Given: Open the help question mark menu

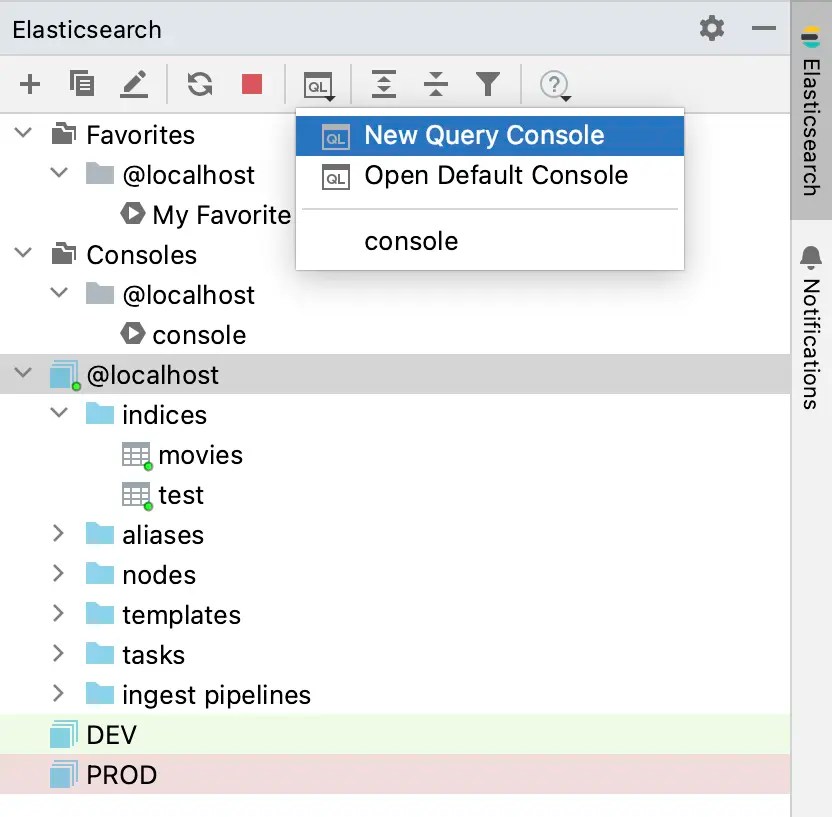Looking at the screenshot, I should [555, 85].
